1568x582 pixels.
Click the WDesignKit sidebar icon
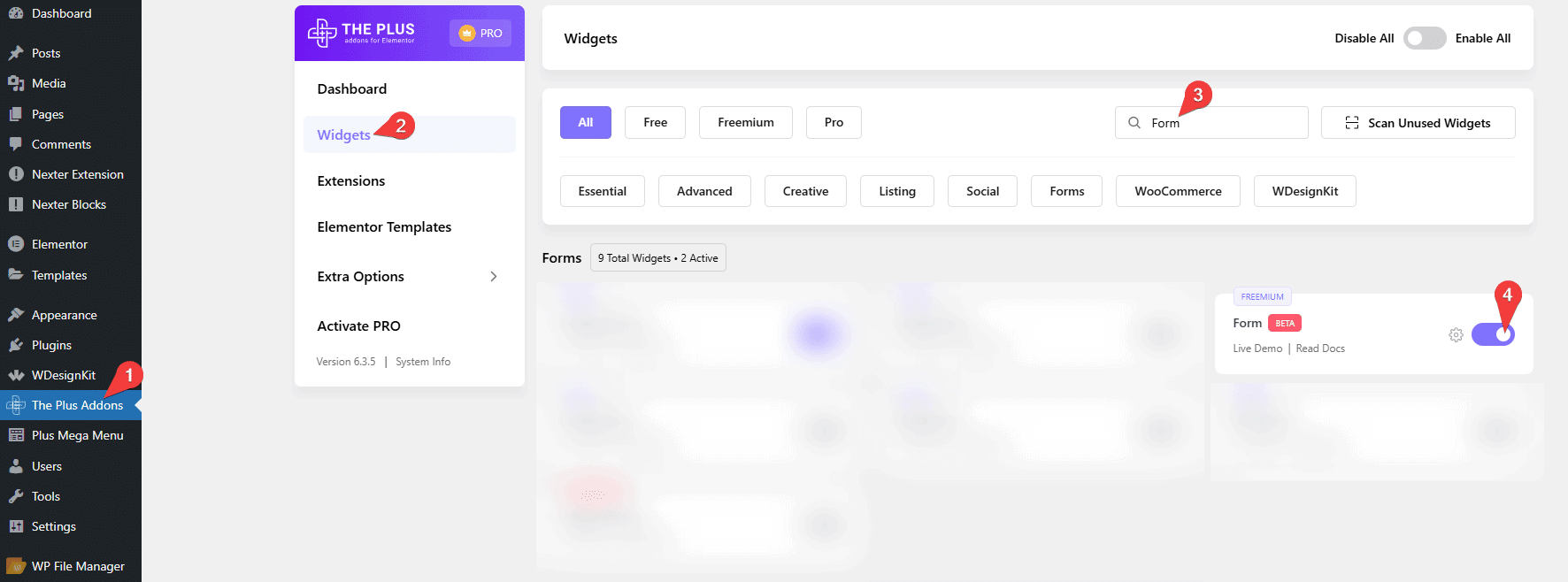(x=15, y=375)
